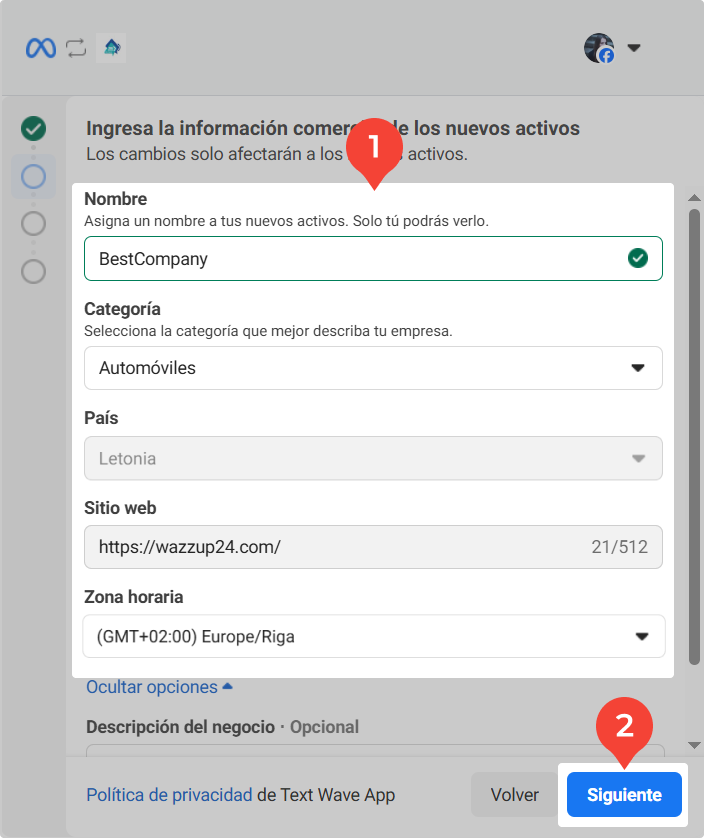
Task: Open the Categoría dropdown showing Automóviles
Action: [x=373, y=368]
